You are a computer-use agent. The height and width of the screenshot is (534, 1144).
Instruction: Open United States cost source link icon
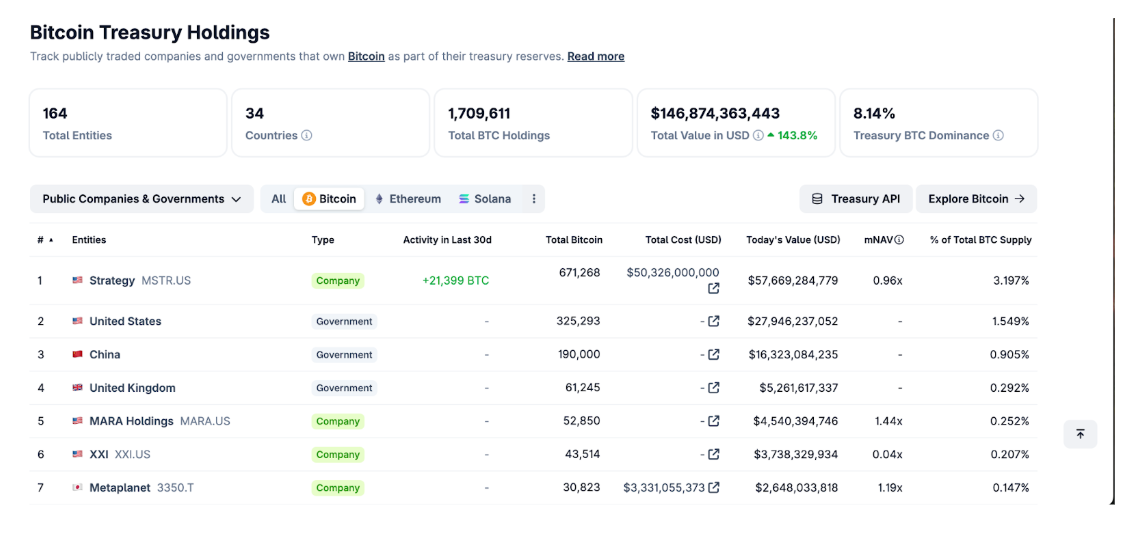[x=714, y=321]
